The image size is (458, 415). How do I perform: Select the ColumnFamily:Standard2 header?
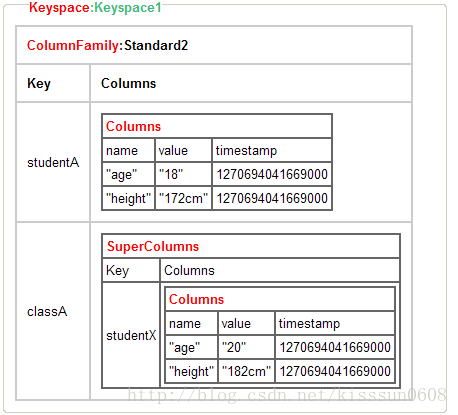107,45
